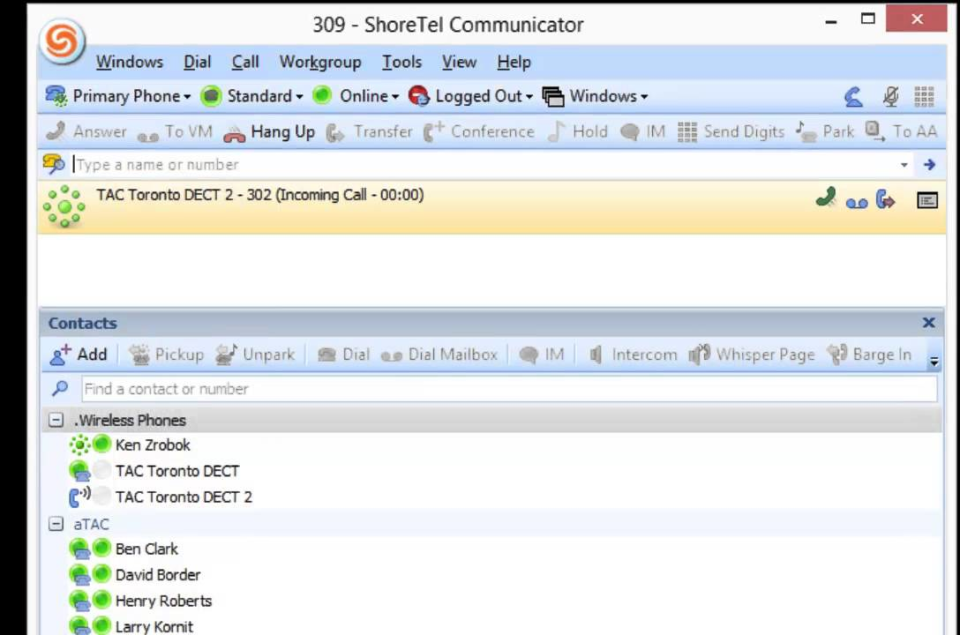Click the IM button in call toolbar

pyautogui.click(x=643, y=132)
